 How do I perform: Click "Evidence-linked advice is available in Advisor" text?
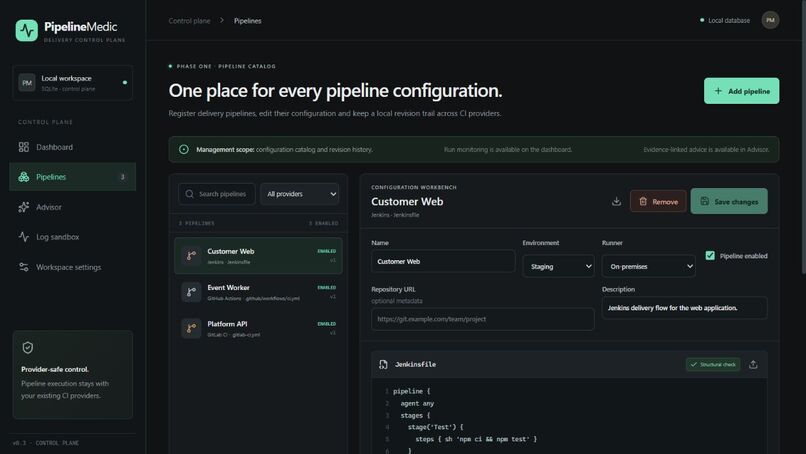coord(706,150)
